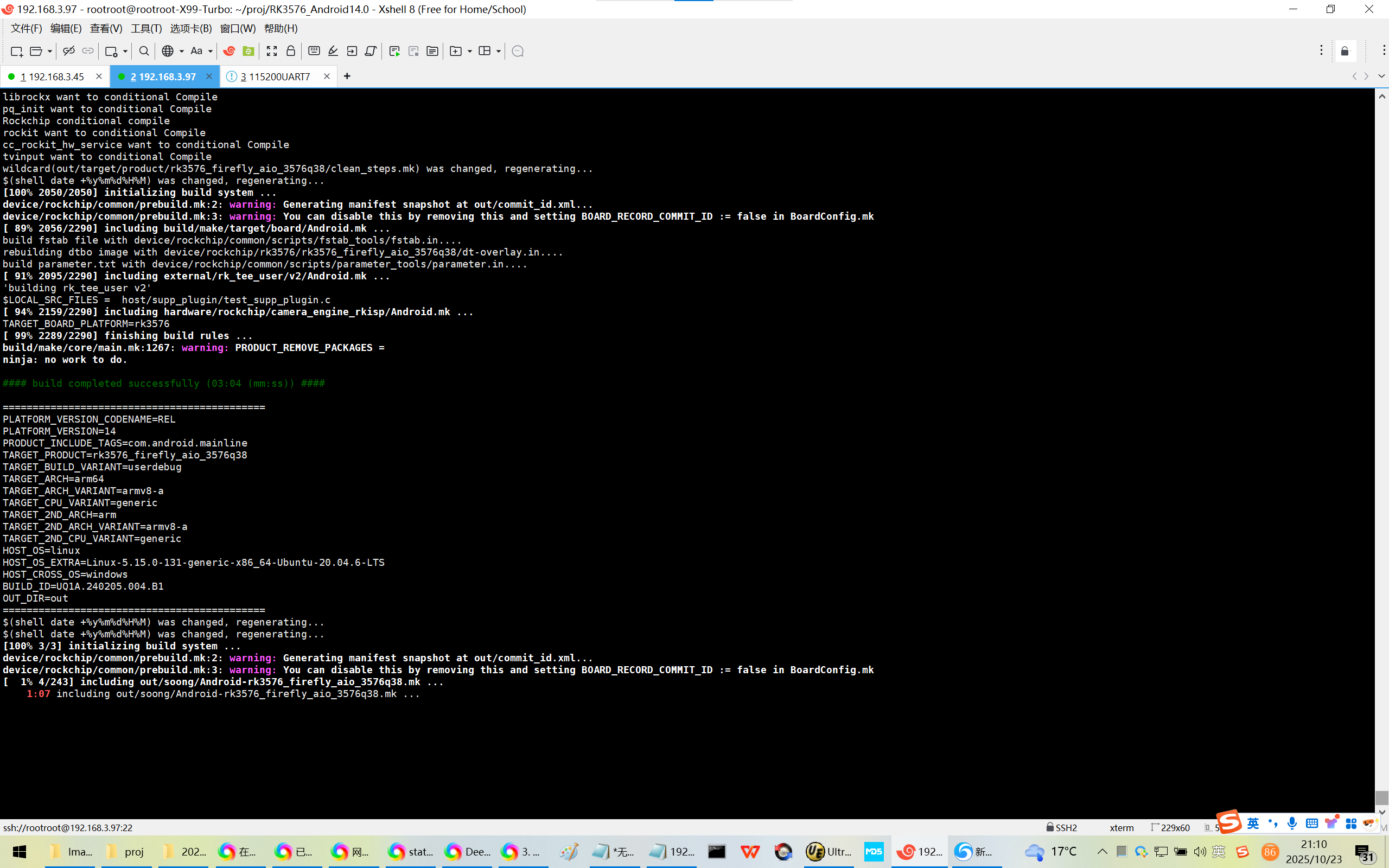
Task: Click the run script play icon
Action: point(394,51)
